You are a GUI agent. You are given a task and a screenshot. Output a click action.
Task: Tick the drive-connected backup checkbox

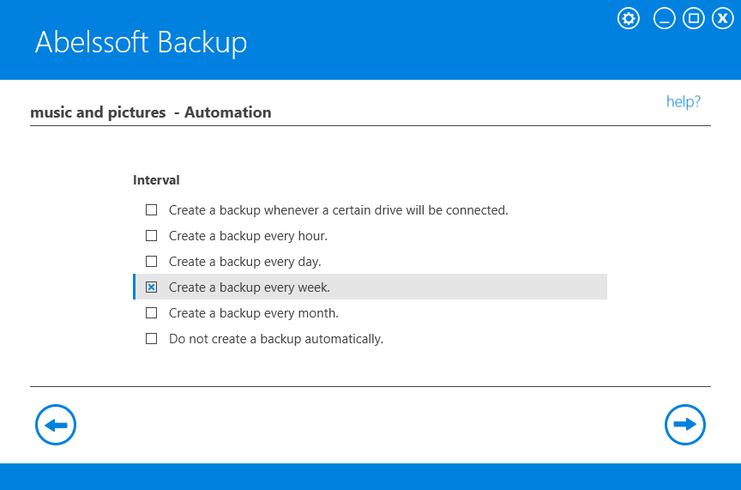point(152,210)
